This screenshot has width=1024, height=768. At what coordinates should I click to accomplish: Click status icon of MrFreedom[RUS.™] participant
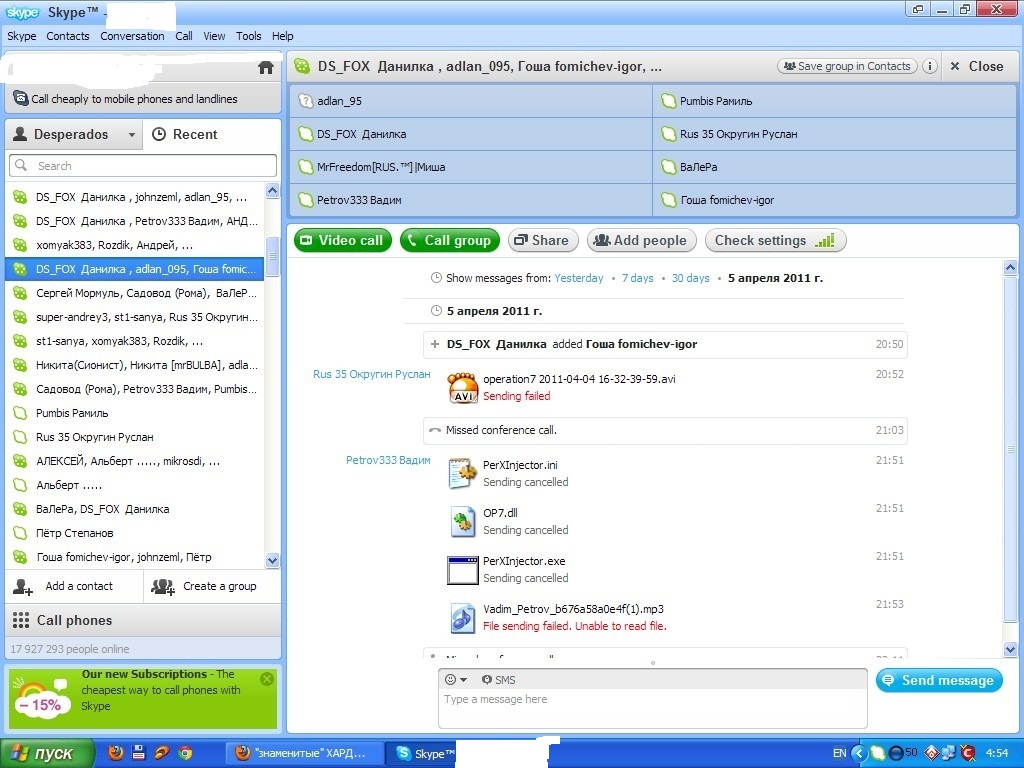(305, 167)
